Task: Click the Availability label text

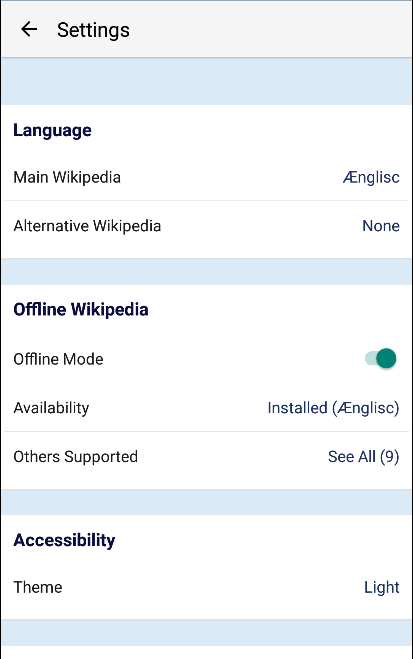Action: click(51, 408)
